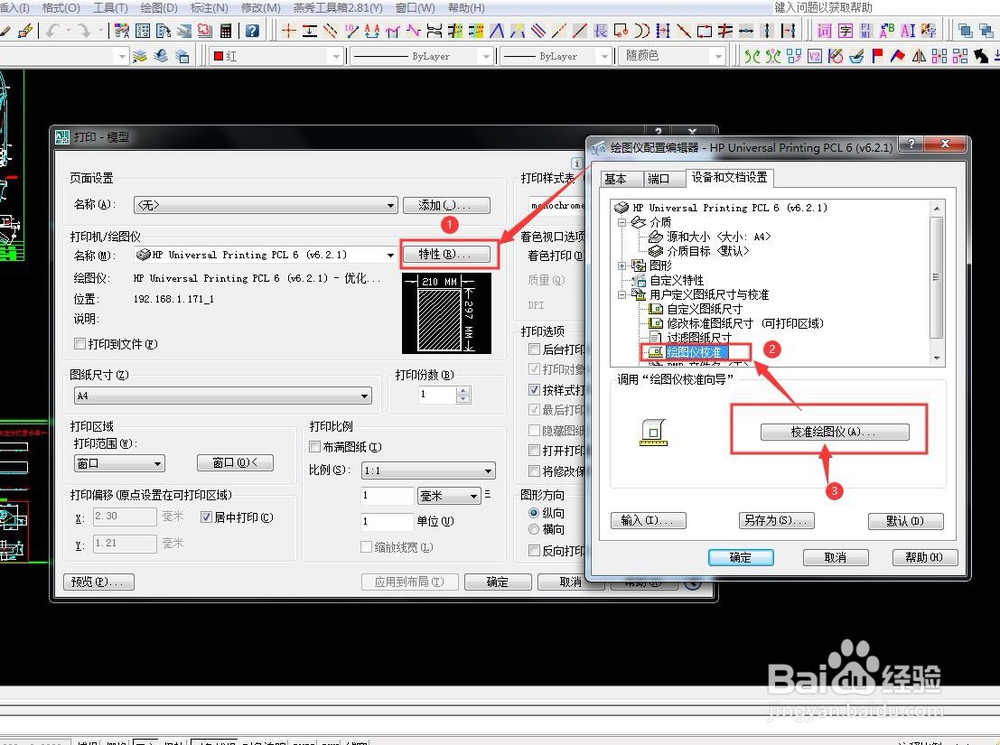Click the V2 toolbox icon

pyautogui.click(x=814, y=56)
